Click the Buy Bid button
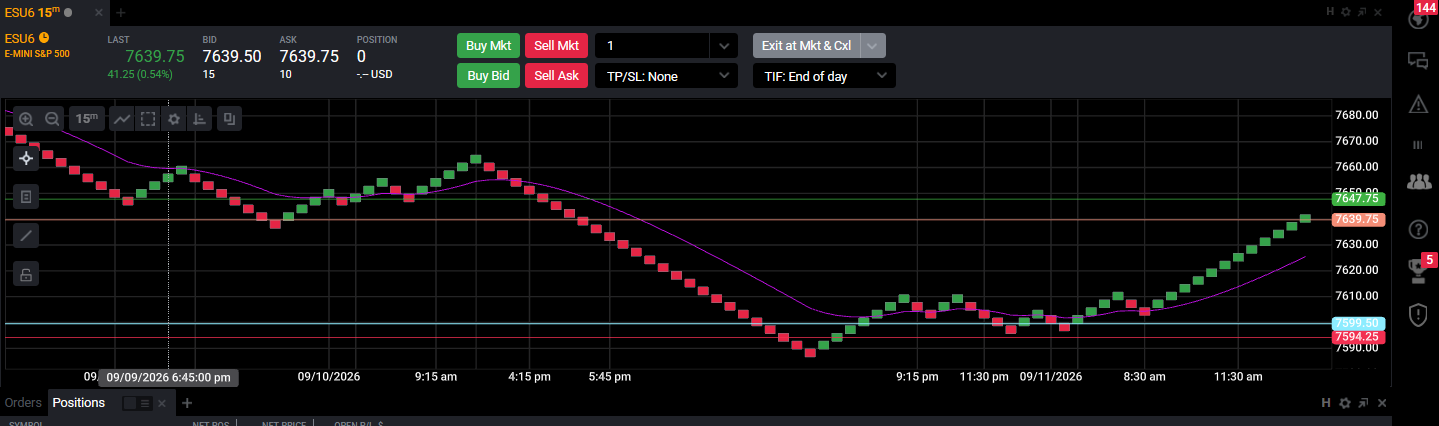Viewport: 1439px width, 426px height. 488,76
